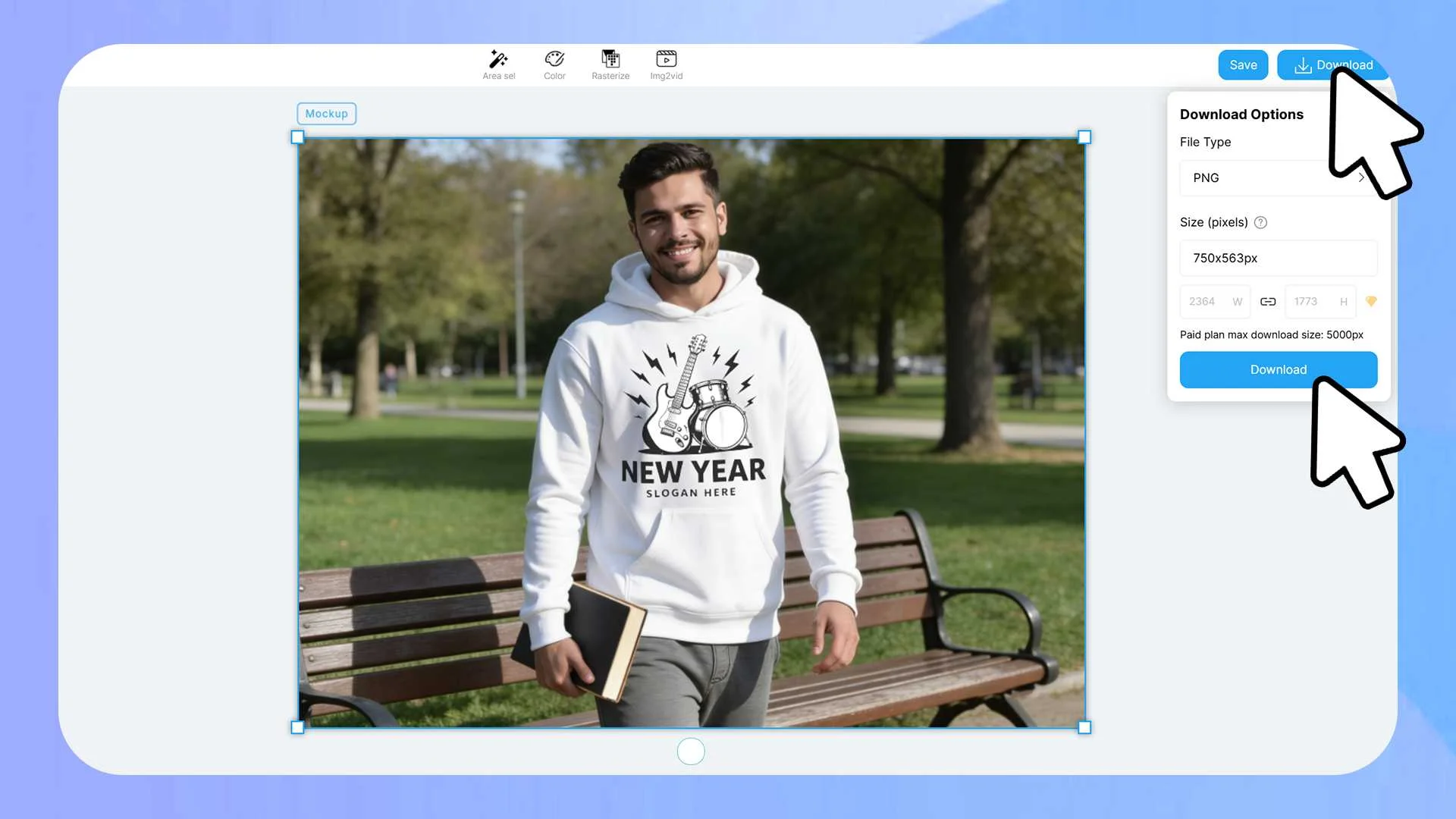Click the blue Download button in options panel

pos(1279,370)
